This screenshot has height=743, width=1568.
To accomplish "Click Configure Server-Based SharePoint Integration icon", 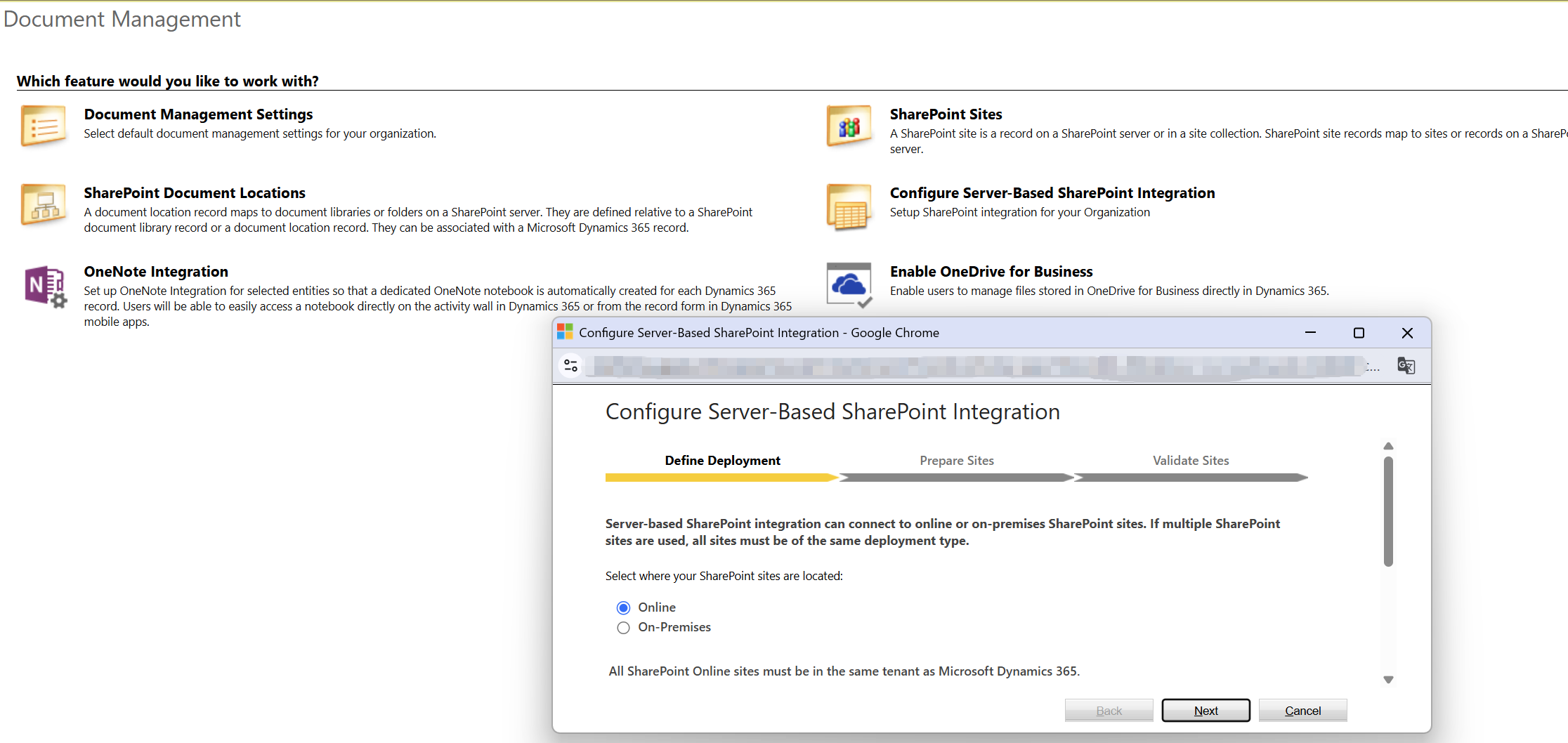I will pyautogui.click(x=849, y=207).
